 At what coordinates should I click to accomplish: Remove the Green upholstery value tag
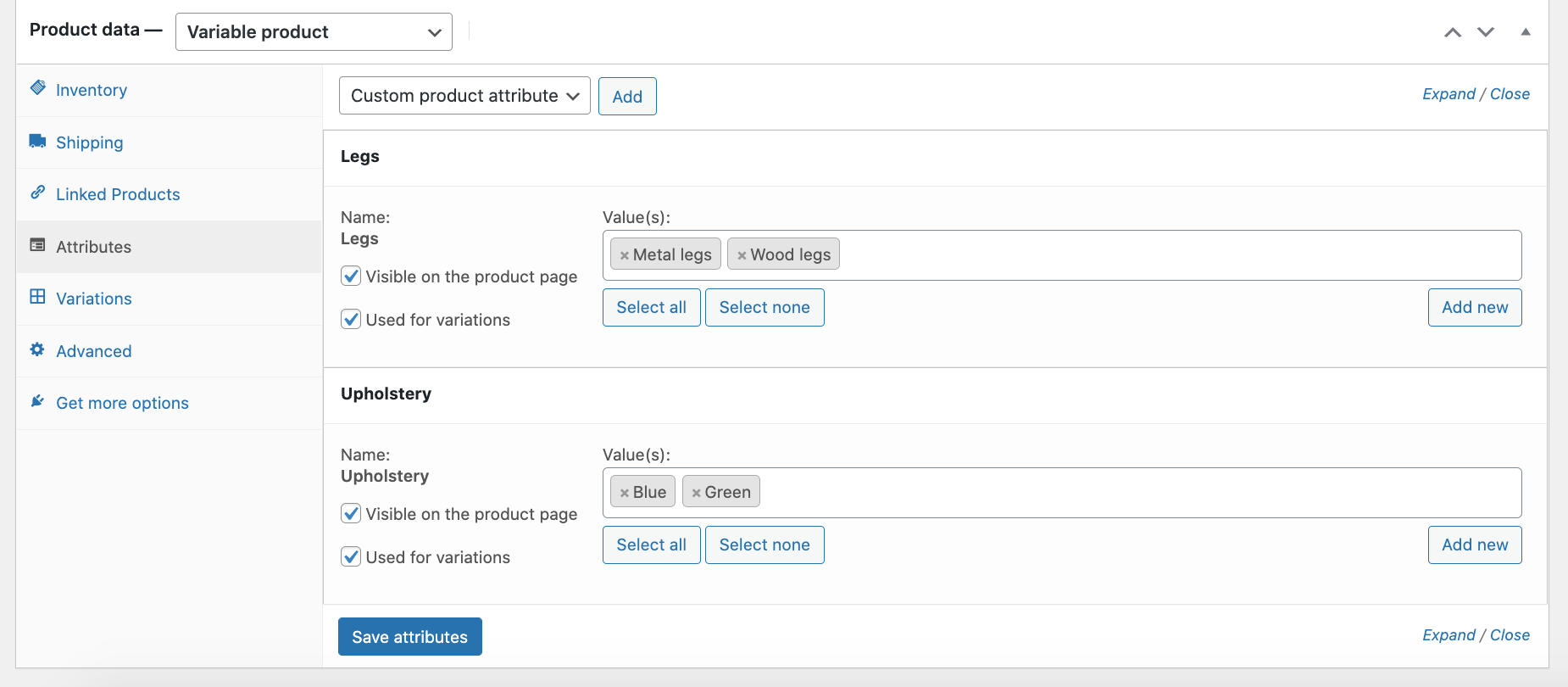tap(696, 493)
